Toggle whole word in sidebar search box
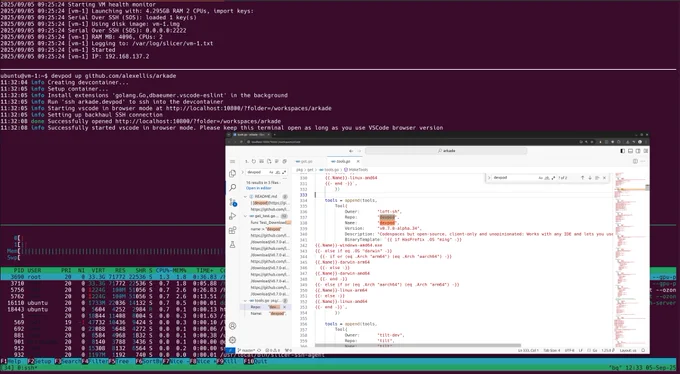680x374 pixels. [278, 172]
